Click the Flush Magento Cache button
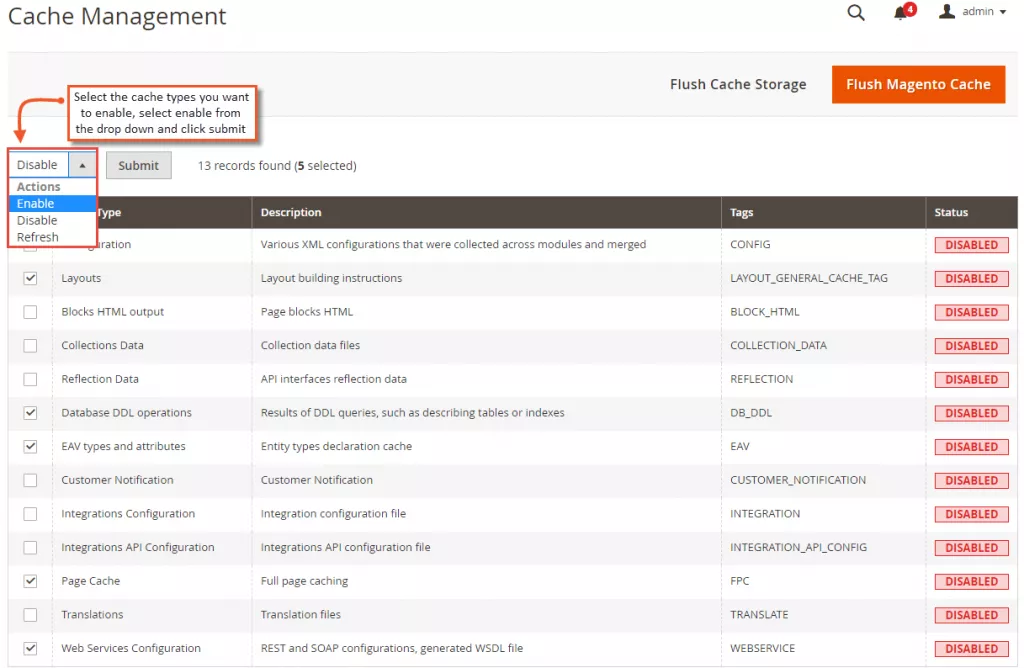Screen dimensions: 1024x668 pyautogui.click(x=917, y=84)
